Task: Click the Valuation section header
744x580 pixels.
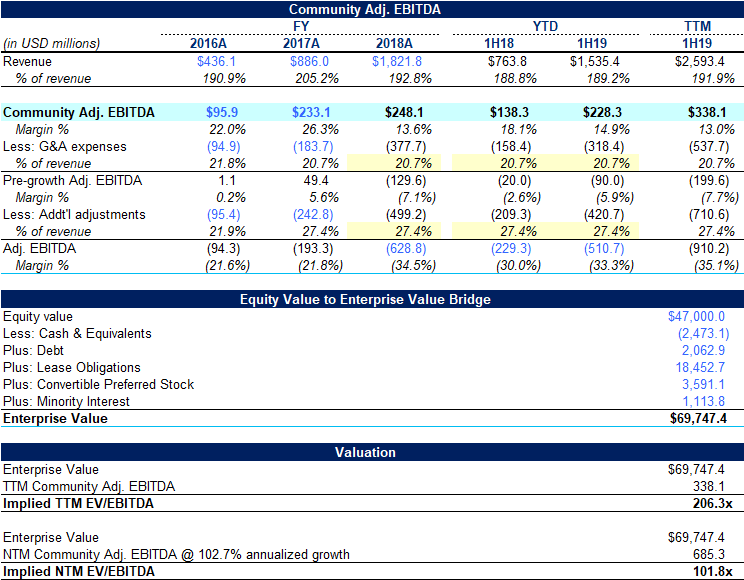Action: [x=372, y=452]
